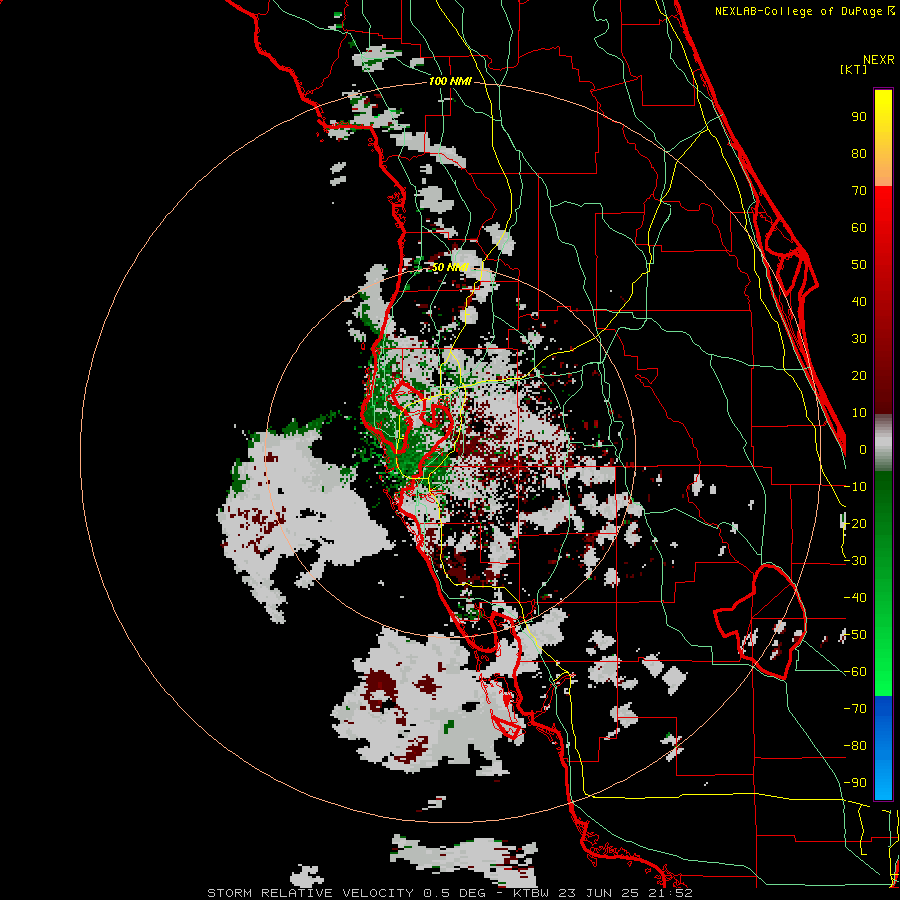Click the [KT] units label
Image resolution: width=900 pixels, height=900 pixels.
[854, 69]
